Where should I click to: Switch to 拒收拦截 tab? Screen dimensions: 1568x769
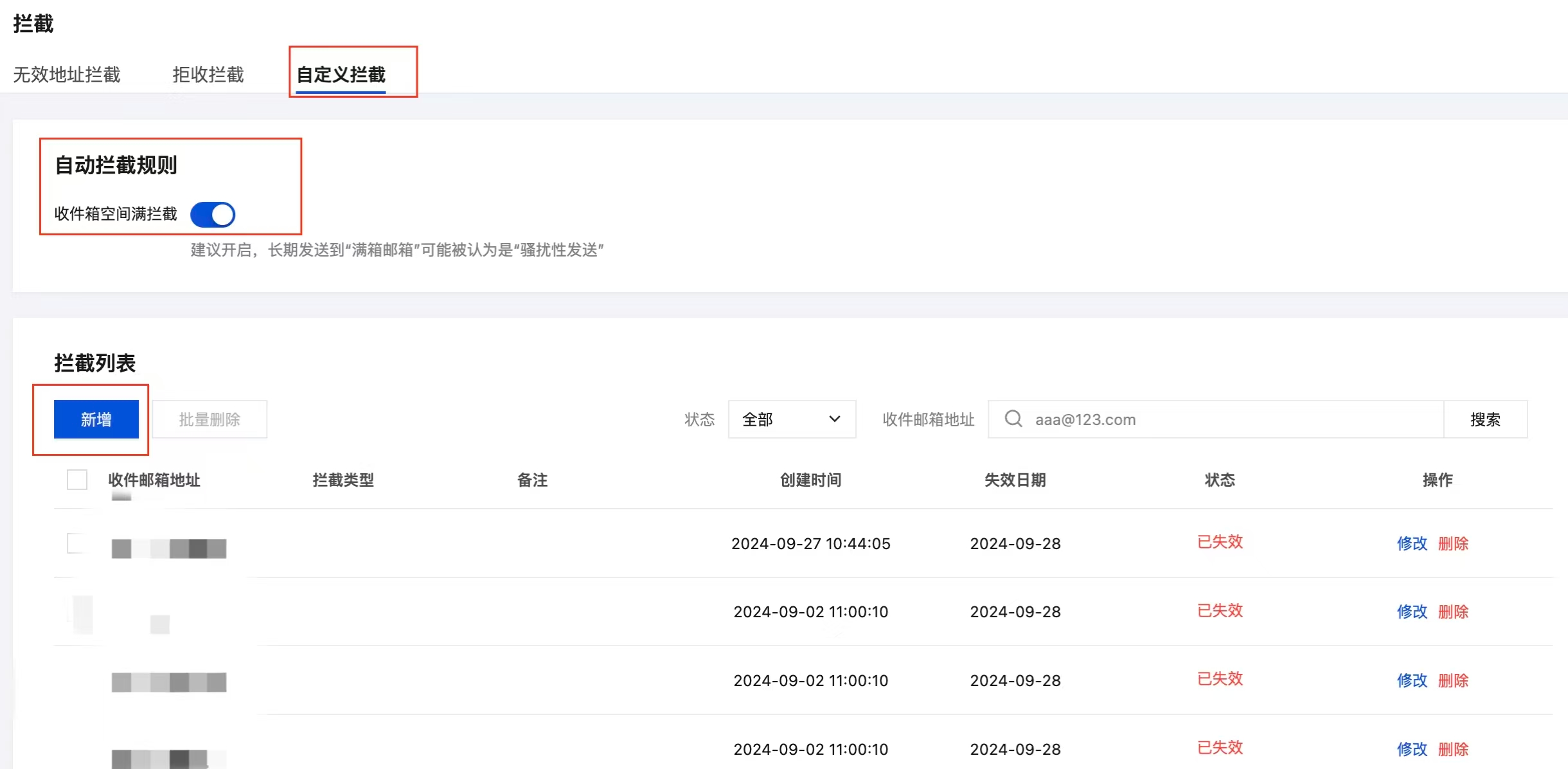pyautogui.click(x=208, y=75)
